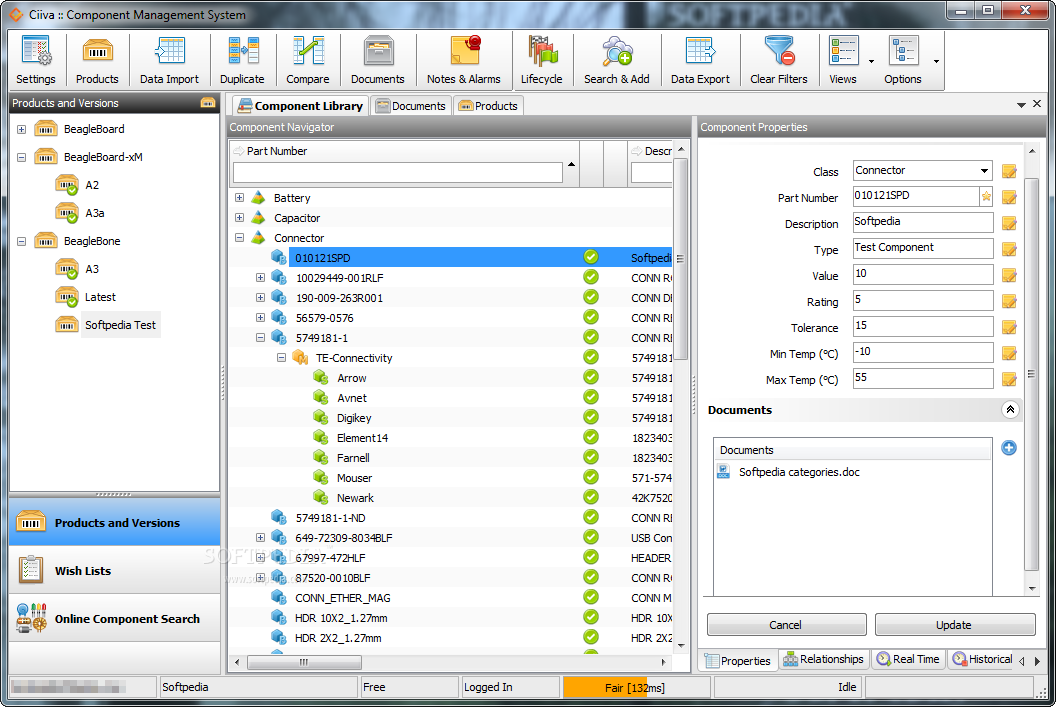This screenshot has width=1056, height=707.
Task: Switch to the Products tab
Action: coord(488,106)
